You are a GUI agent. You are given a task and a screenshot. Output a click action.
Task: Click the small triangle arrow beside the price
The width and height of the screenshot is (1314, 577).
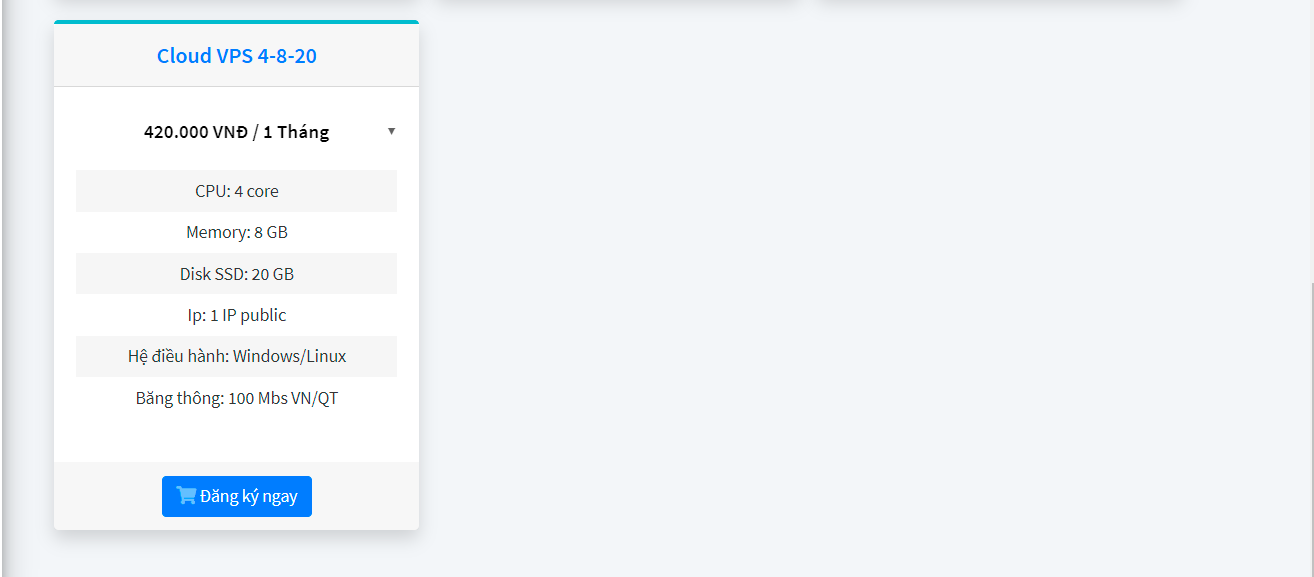point(391,131)
